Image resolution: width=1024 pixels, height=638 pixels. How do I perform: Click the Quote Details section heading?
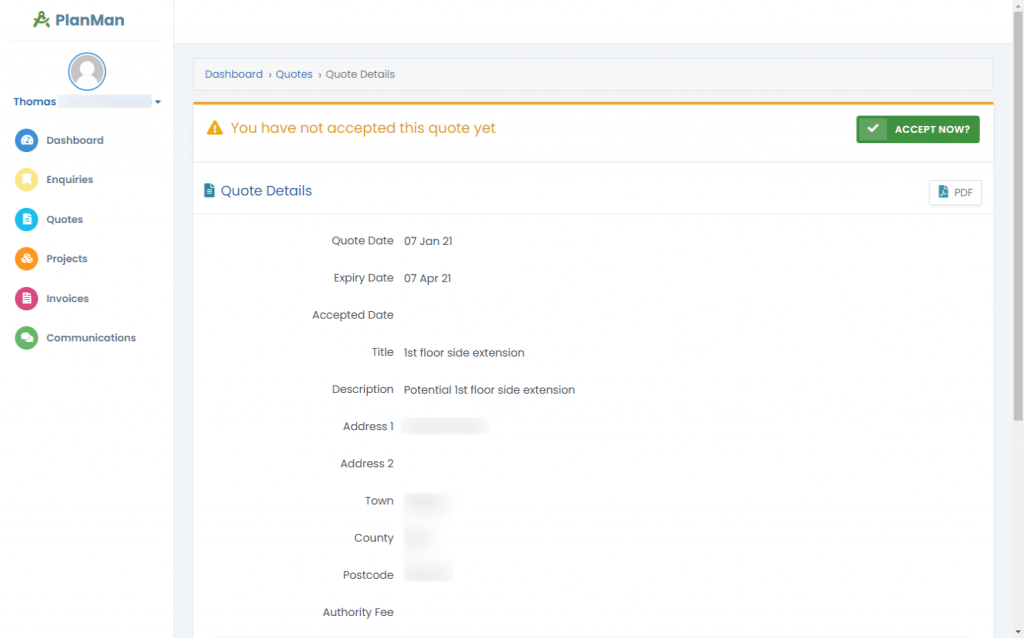[x=266, y=191]
